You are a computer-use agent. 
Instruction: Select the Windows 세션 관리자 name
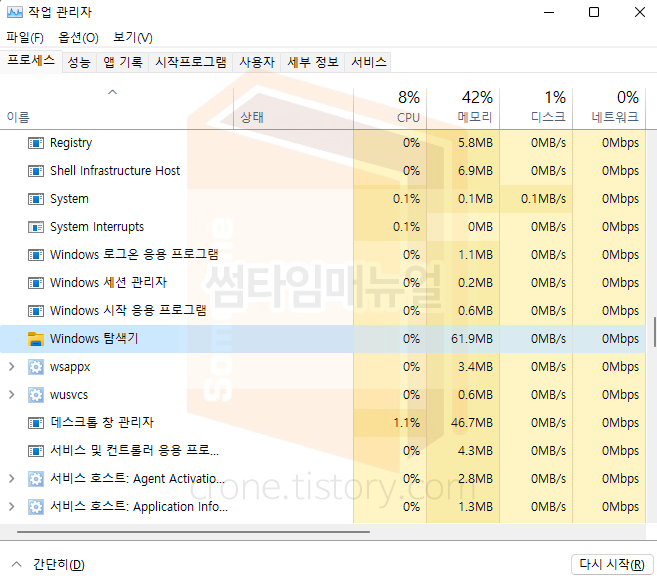point(108,283)
